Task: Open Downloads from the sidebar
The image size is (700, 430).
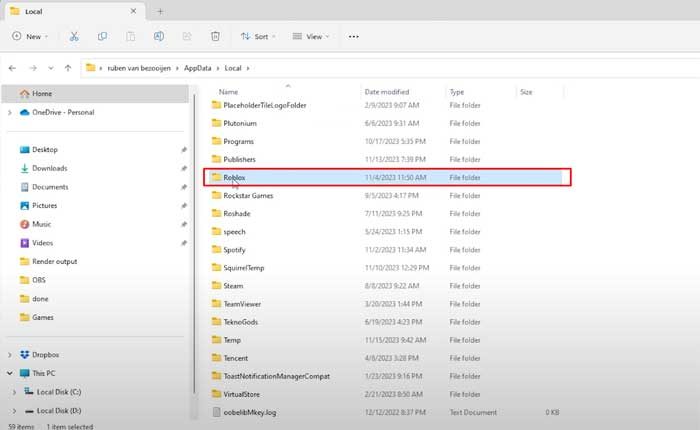Action: 49,168
